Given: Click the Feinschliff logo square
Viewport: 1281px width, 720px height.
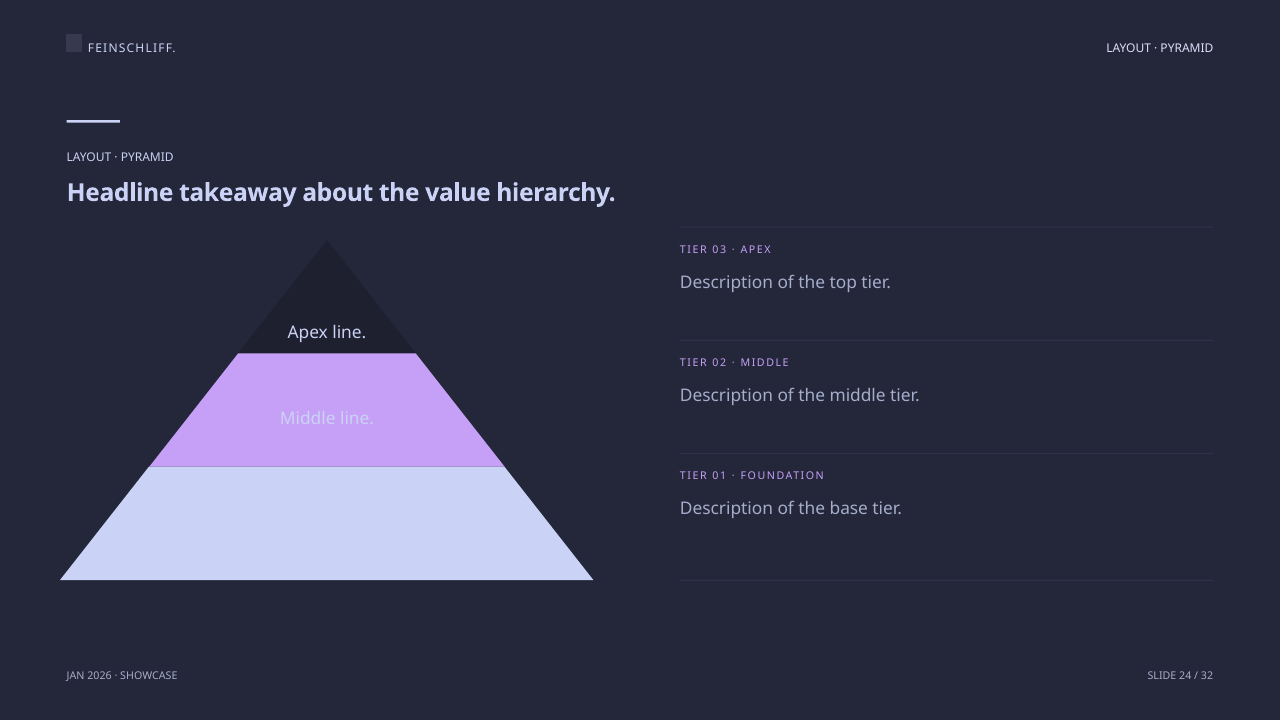Looking at the screenshot, I should click(74, 43).
